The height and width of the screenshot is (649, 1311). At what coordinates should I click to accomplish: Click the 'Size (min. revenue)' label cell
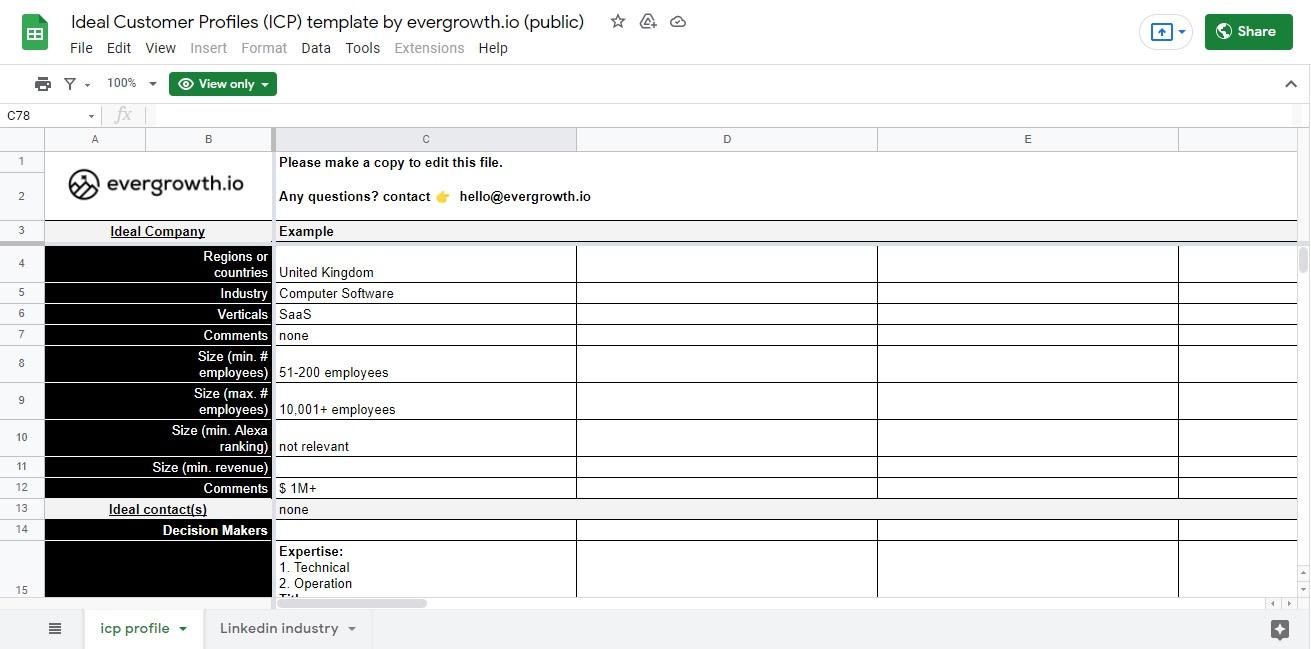(x=158, y=467)
